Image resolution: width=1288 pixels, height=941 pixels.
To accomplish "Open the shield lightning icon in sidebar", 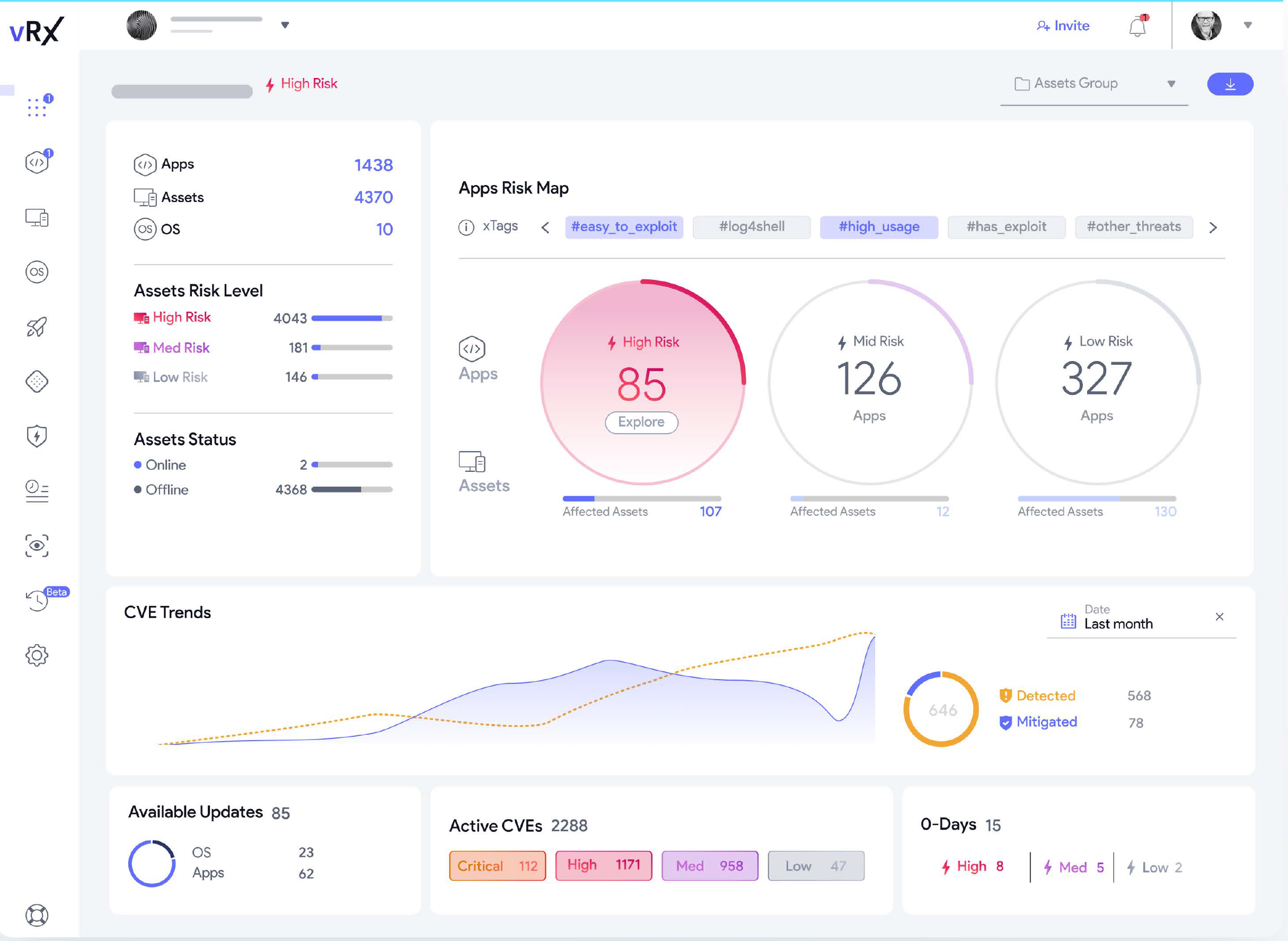I will (37, 436).
